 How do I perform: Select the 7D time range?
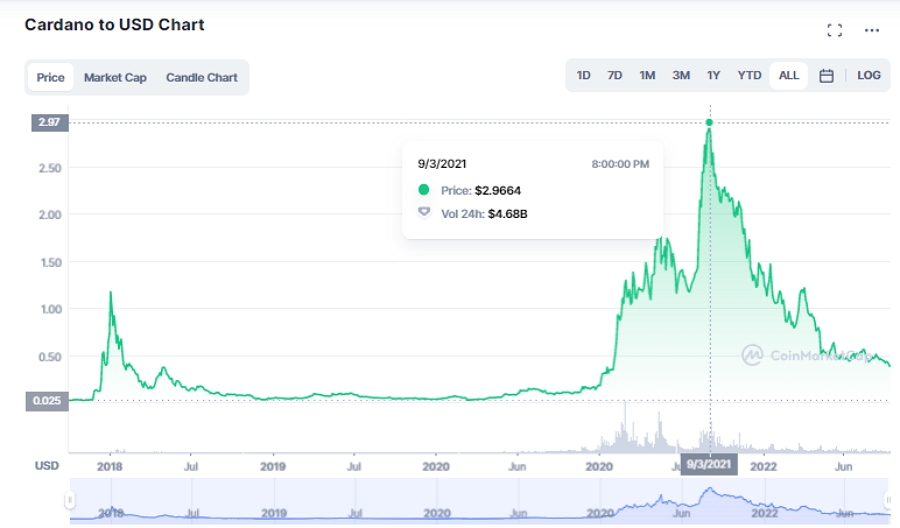coord(615,76)
